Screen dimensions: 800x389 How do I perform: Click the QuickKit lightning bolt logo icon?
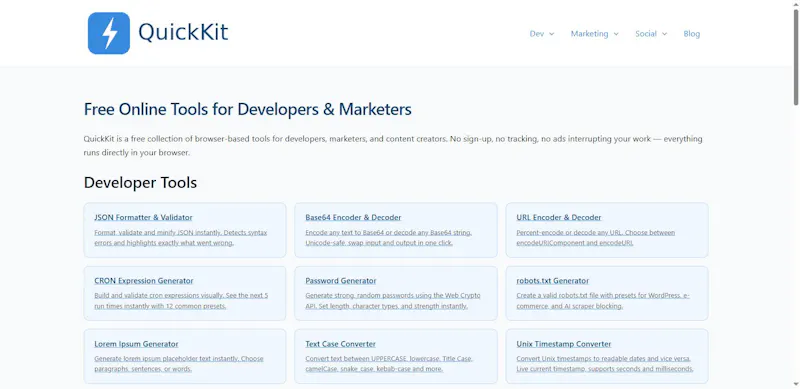point(109,33)
